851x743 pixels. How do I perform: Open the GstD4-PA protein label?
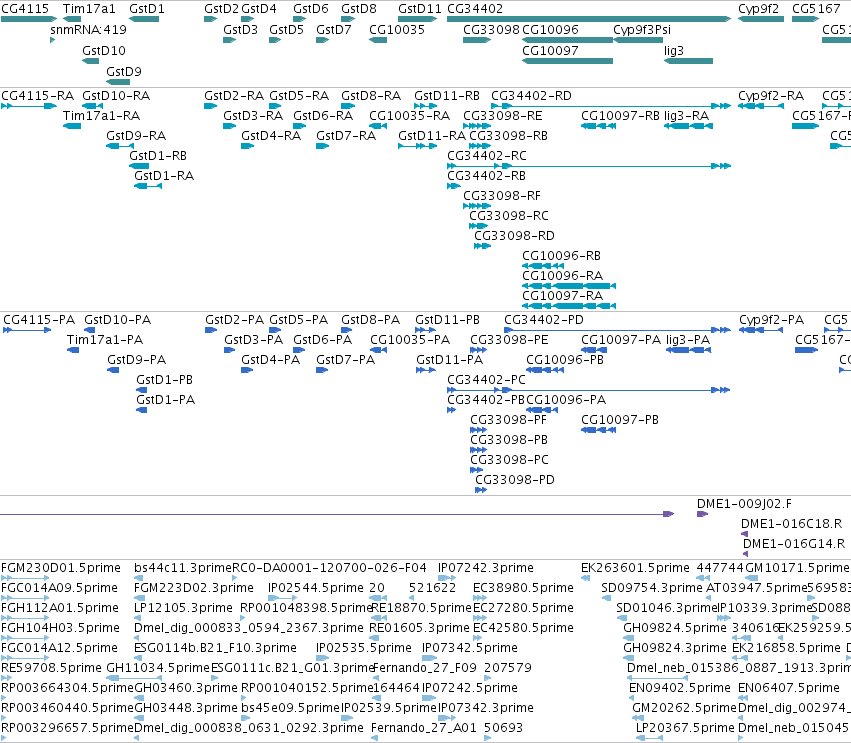270,360
